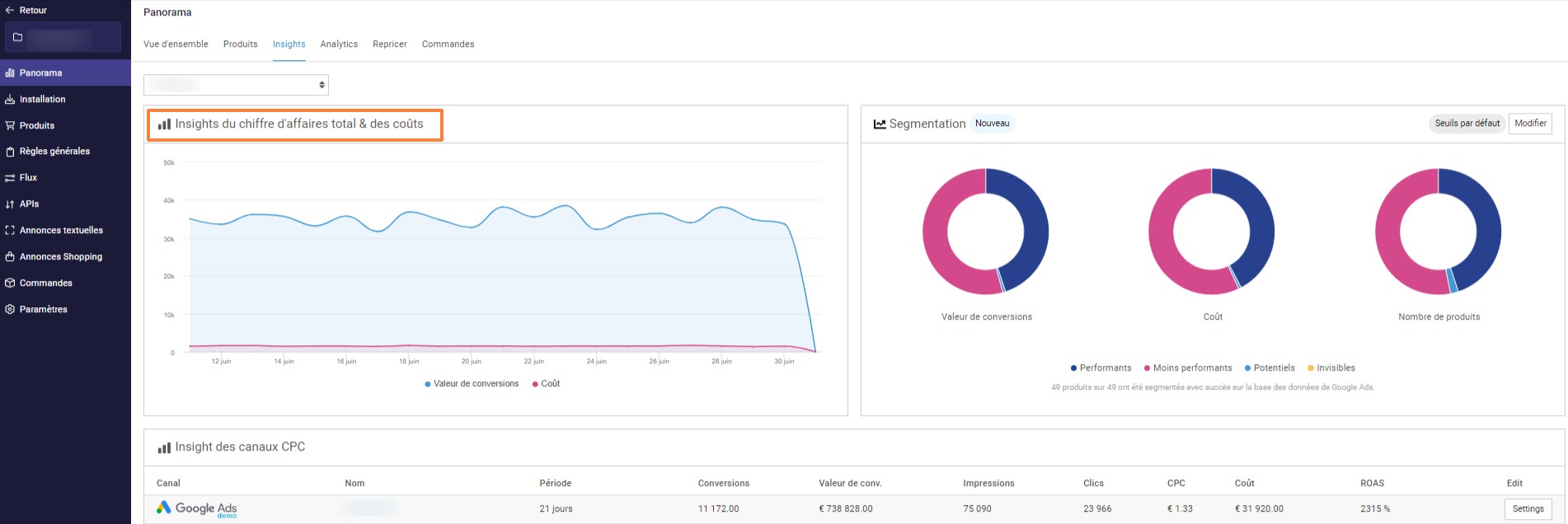Click the Nouveau badge next to Segmentation
Screen dimensions: 1568x524
pos(992,124)
